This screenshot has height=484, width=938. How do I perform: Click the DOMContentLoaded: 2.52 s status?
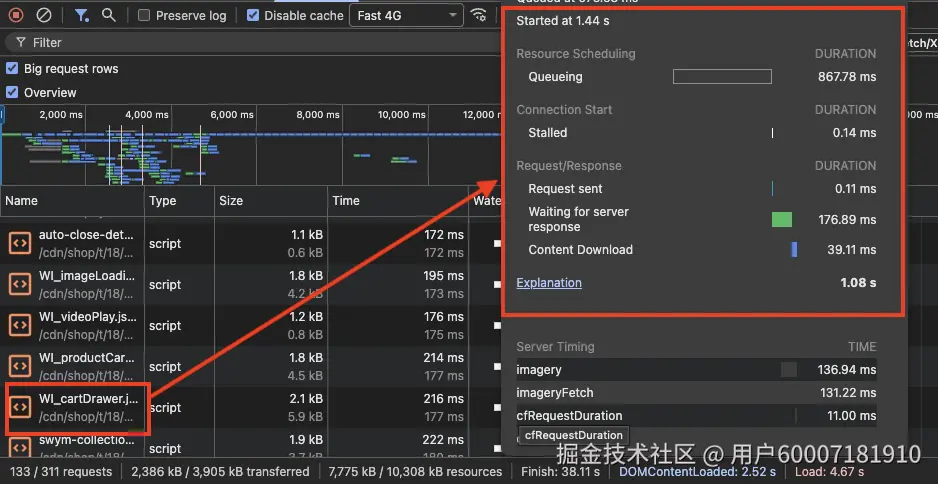coord(698,471)
